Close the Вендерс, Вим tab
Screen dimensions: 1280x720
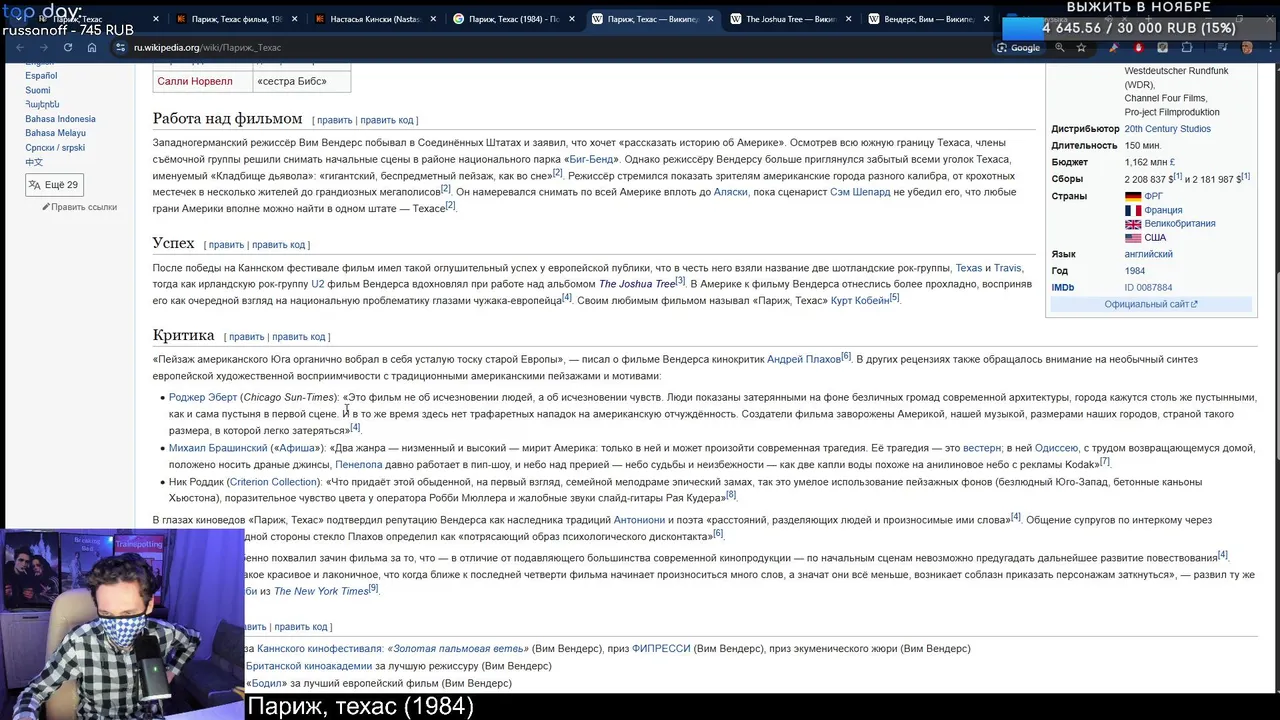(x=986, y=19)
